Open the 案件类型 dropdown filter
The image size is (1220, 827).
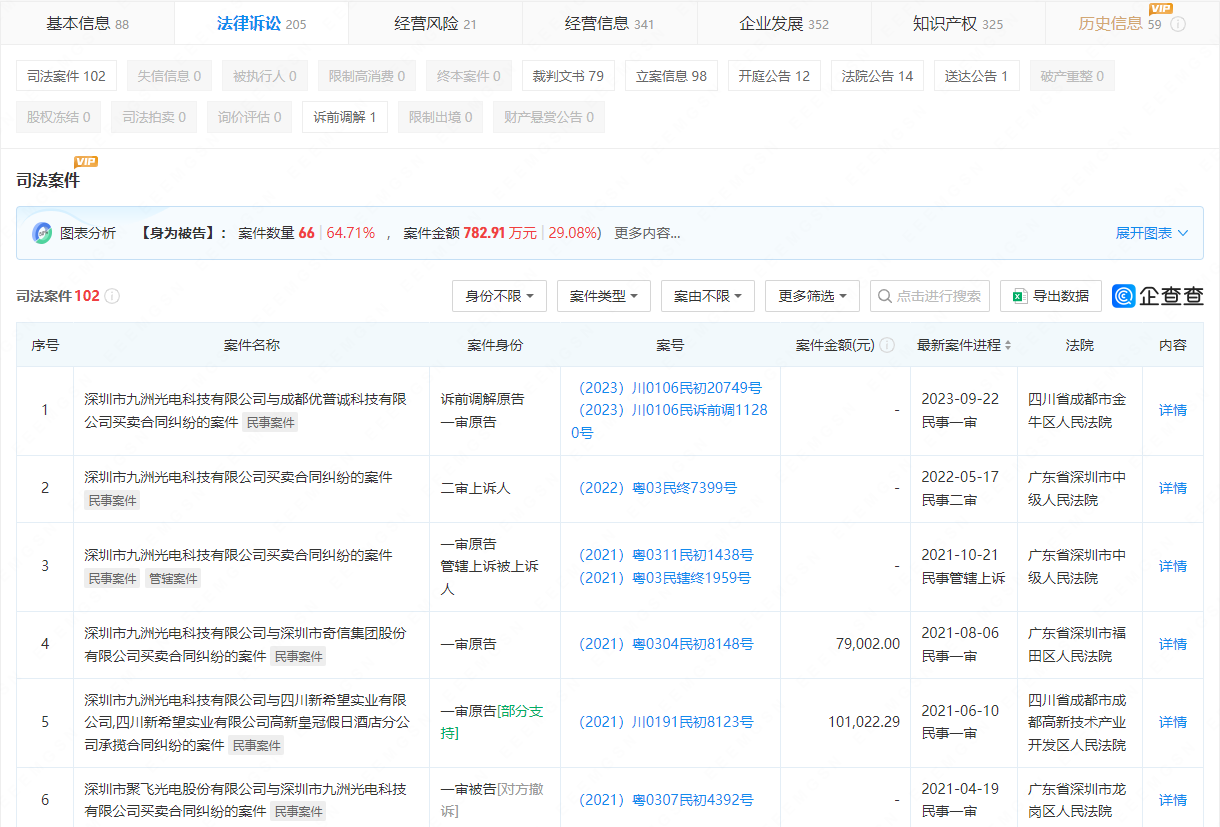603,296
